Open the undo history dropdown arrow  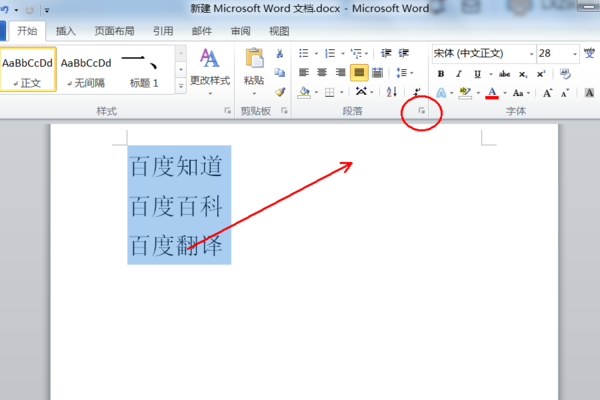pyautogui.click(x=16, y=10)
